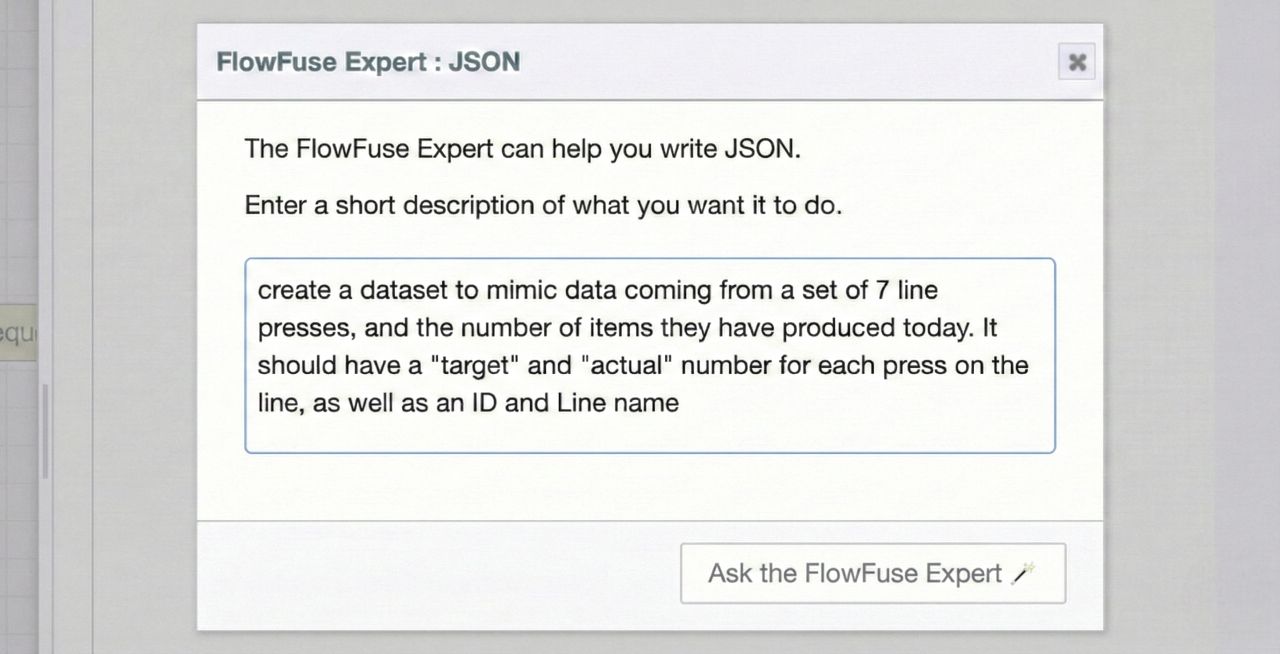
Task: Click the X icon to close the dialog
Action: click(x=1077, y=62)
